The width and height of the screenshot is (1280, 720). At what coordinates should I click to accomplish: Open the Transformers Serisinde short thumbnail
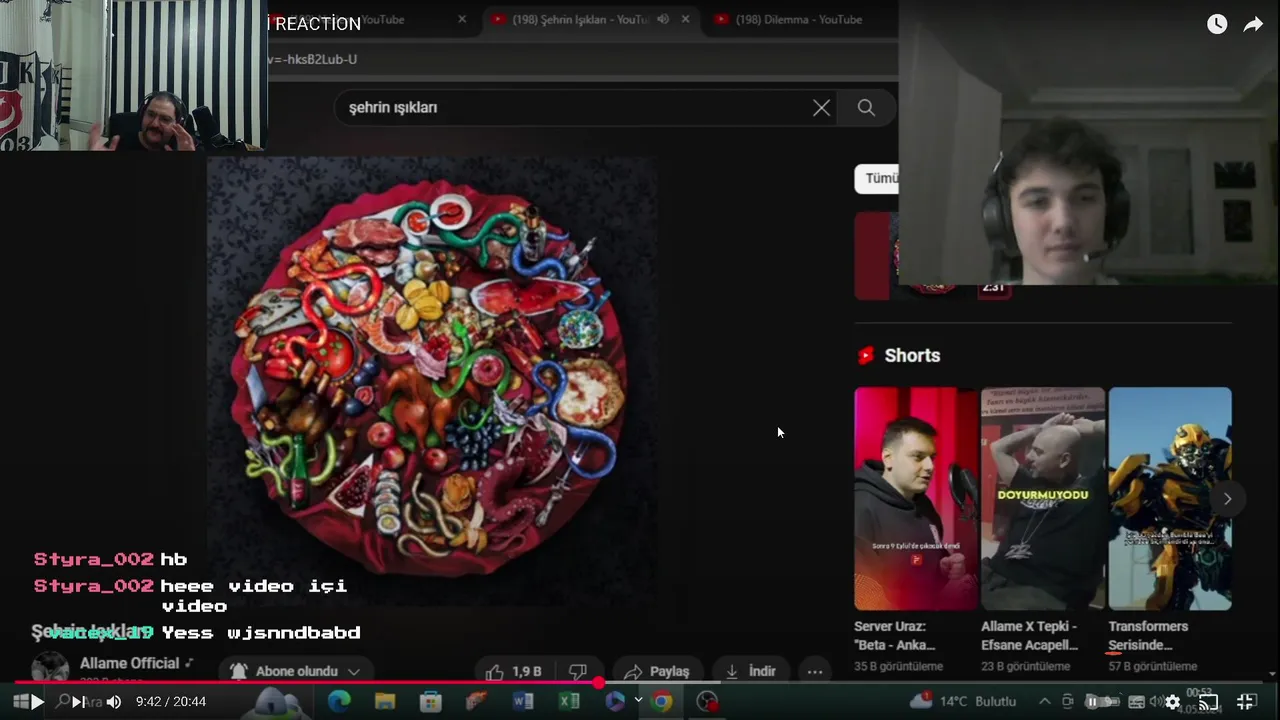1170,498
